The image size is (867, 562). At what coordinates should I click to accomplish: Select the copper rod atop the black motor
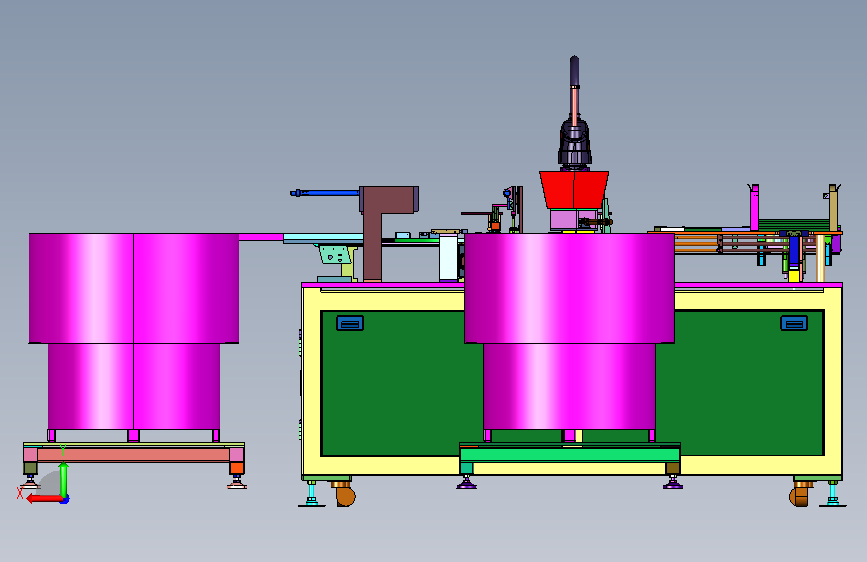coord(574,105)
